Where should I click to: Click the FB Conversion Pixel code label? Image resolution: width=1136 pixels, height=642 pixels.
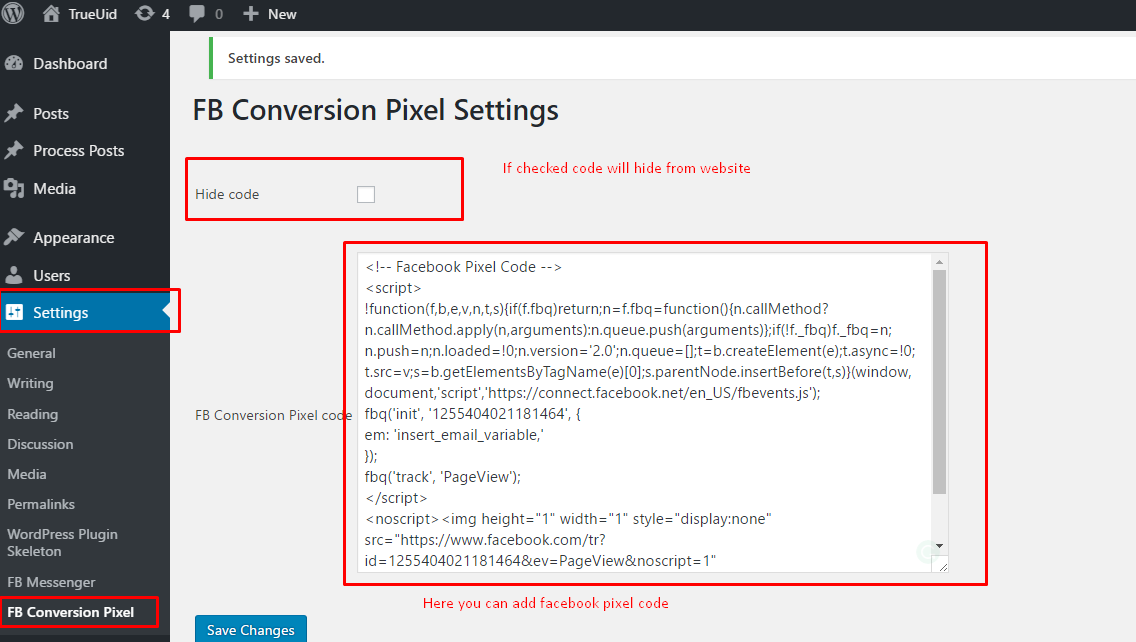(x=273, y=415)
